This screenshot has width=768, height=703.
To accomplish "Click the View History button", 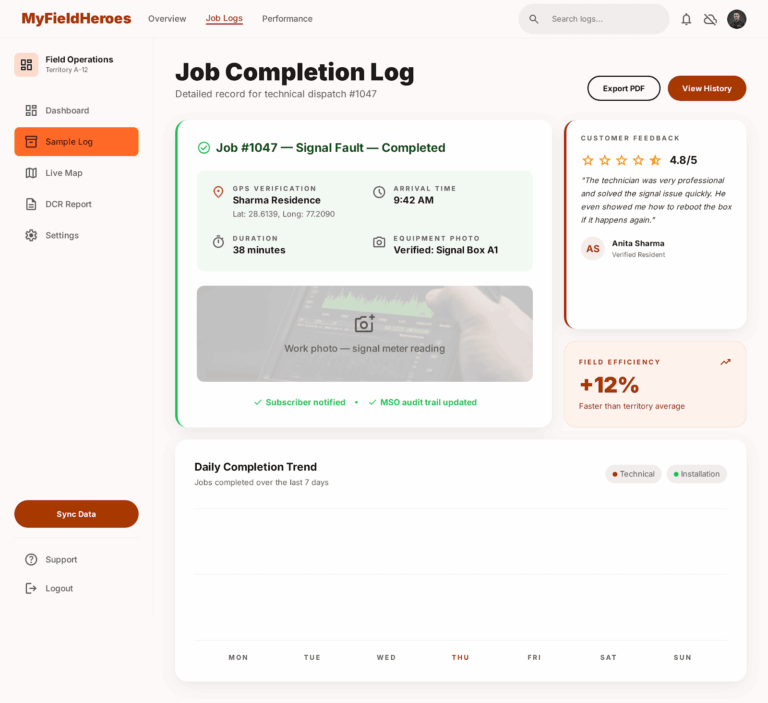I will pyautogui.click(x=707, y=88).
